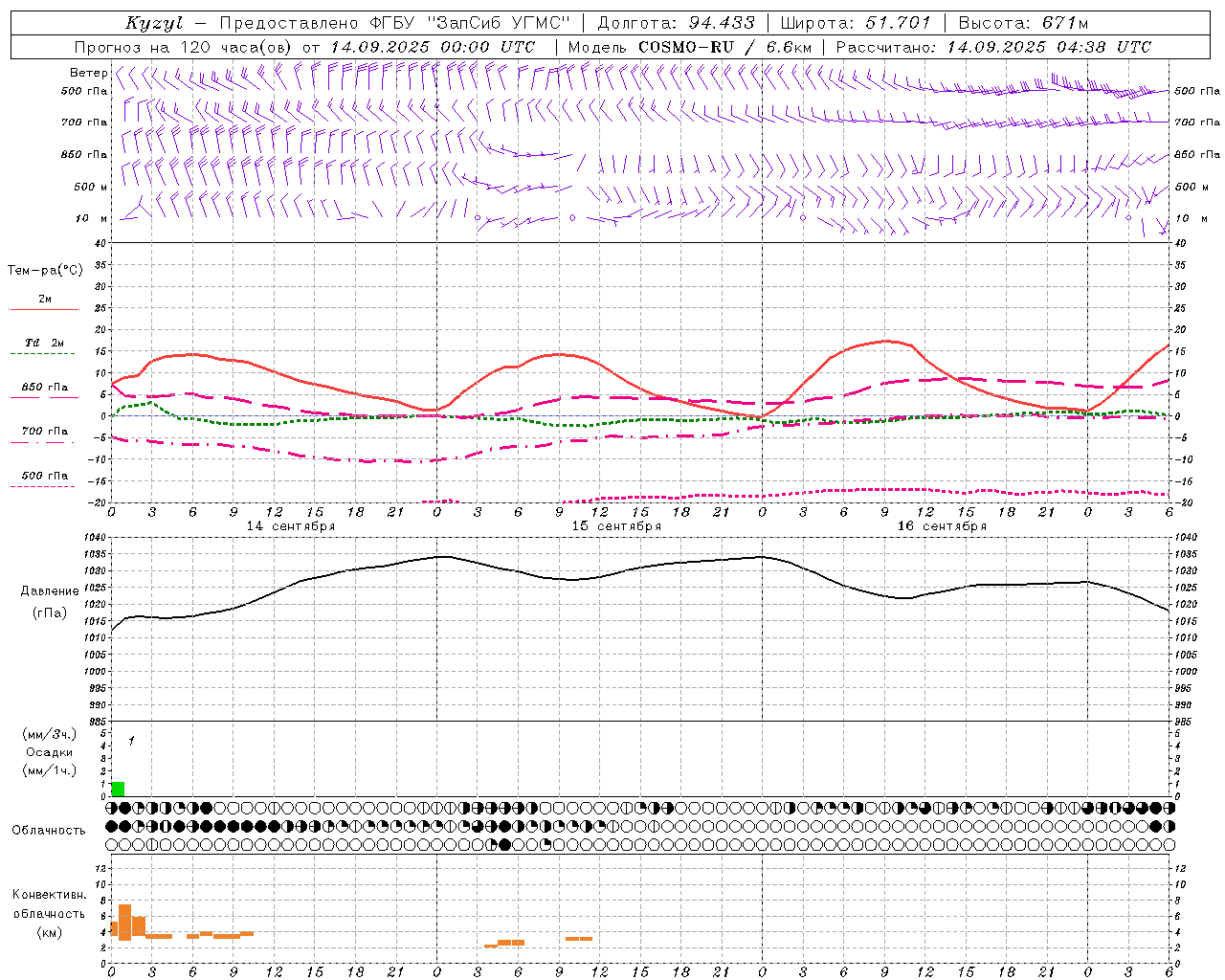Click the Осадки precipitation label
The image size is (1225, 980).
50,752
